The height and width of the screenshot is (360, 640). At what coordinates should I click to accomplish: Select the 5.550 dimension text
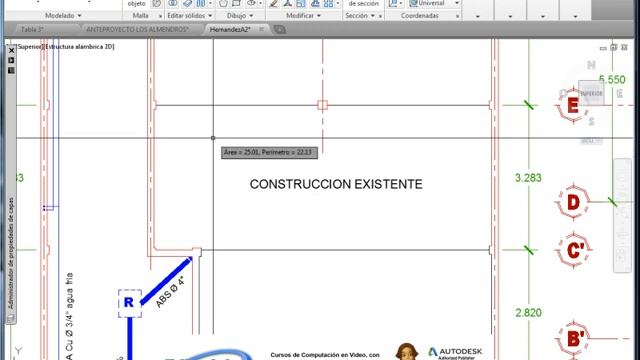612,80
